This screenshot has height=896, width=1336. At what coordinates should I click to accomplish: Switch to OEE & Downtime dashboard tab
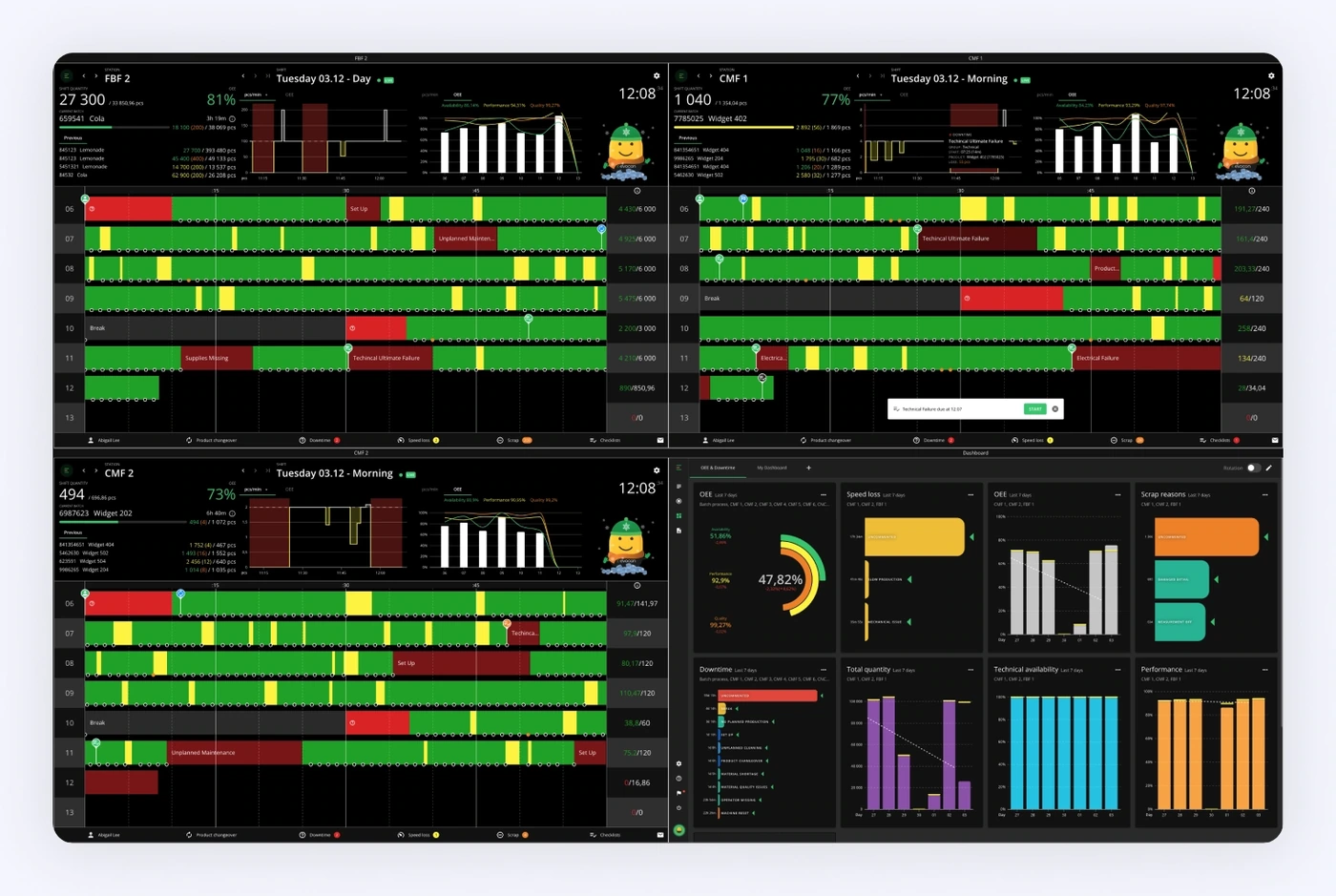[718, 468]
